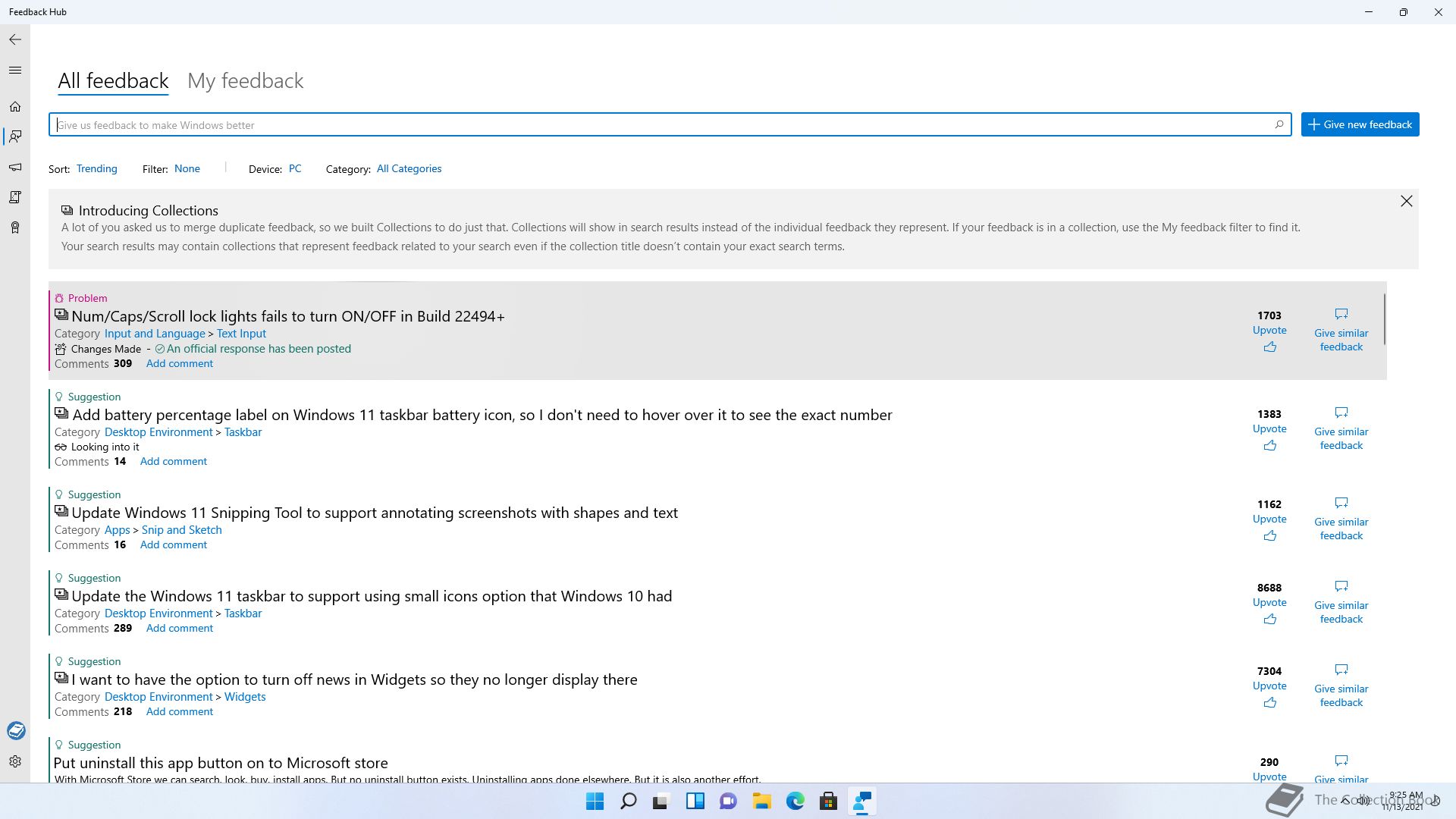Open Home in the sidebar
This screenshot has height=819, width=1456.
point(15,107)
